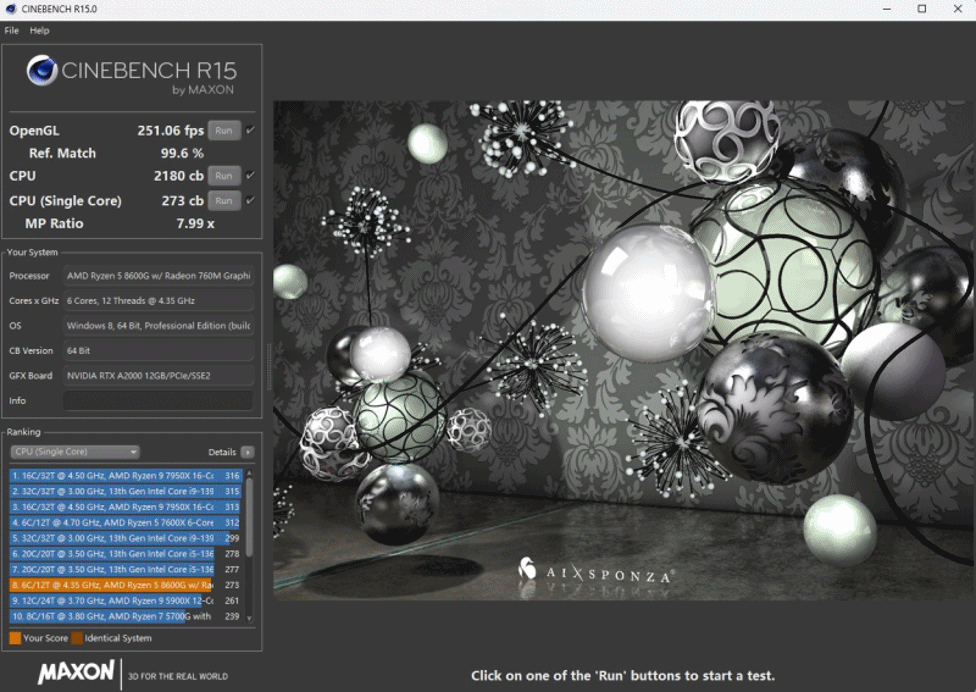Click the Cinebench title bar app icon

coord(11,9)
